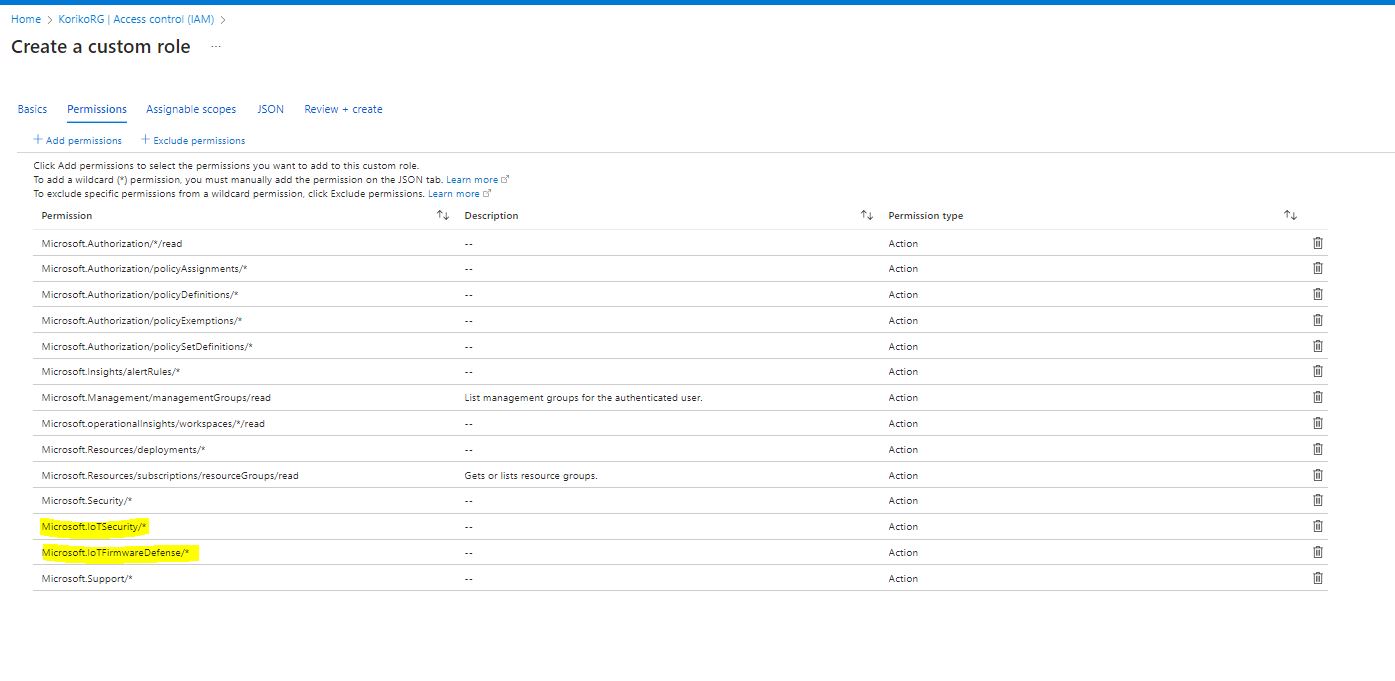Click Action cell in Microsoft.Support/* row
1395x681 pixels.
(903, 579)
